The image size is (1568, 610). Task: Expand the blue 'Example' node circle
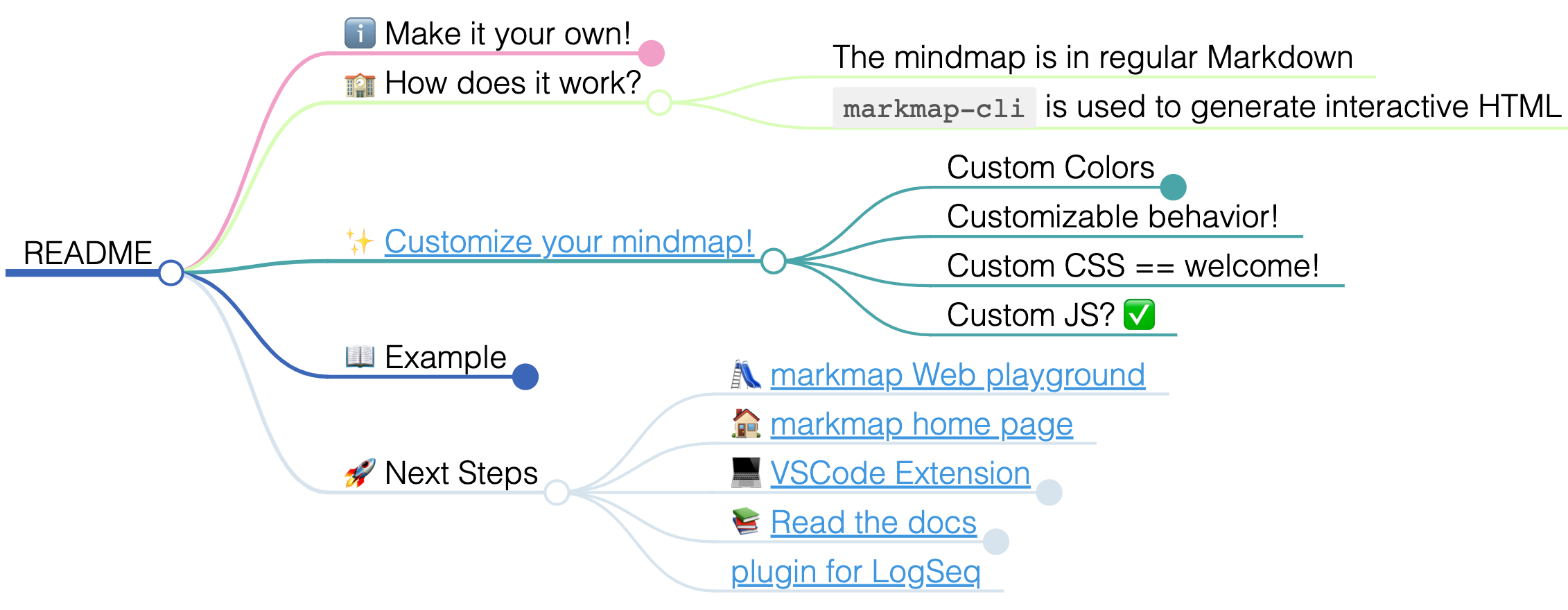tap(525, 377)
